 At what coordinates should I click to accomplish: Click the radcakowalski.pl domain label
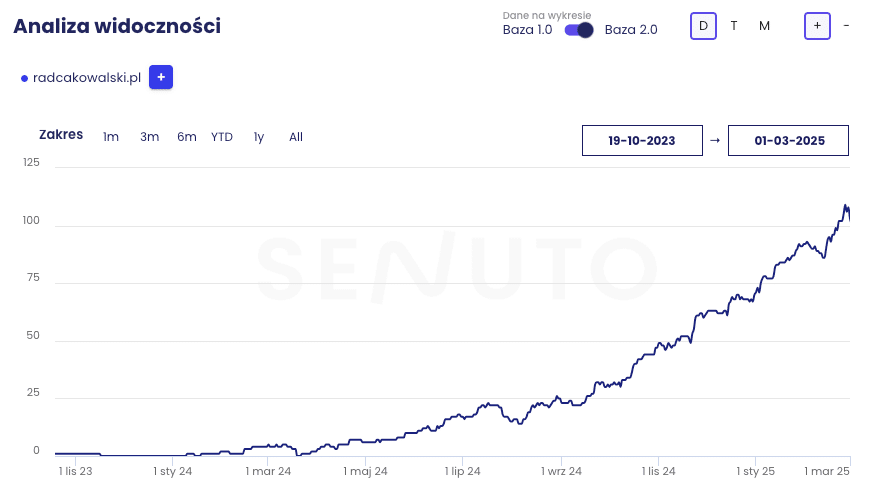tap(87, 78)
